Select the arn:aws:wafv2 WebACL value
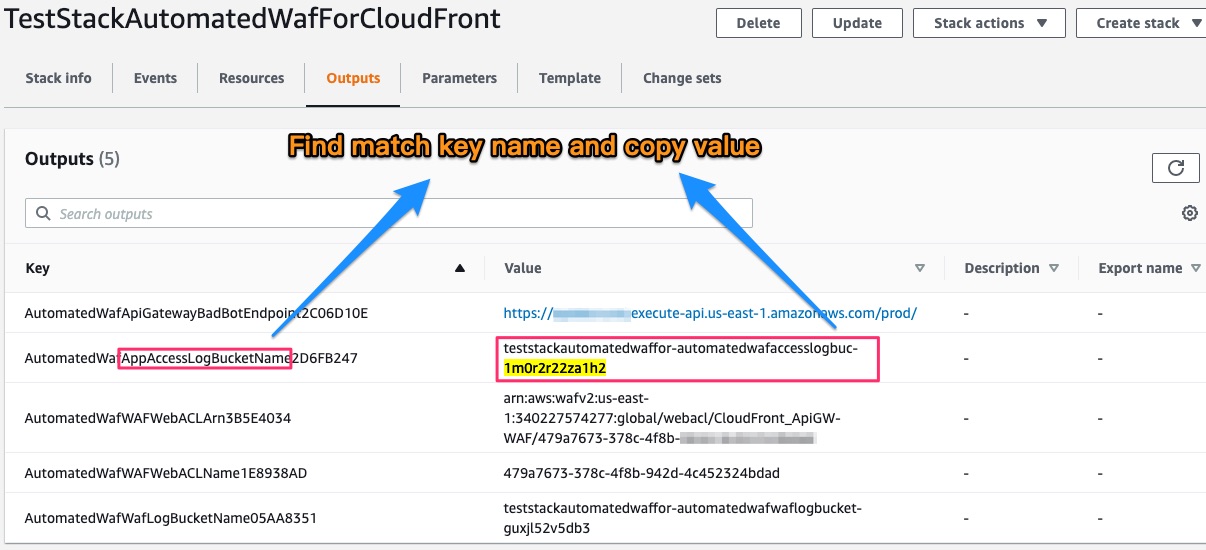Screen dimensions: 1206x550 pos(672,418)
